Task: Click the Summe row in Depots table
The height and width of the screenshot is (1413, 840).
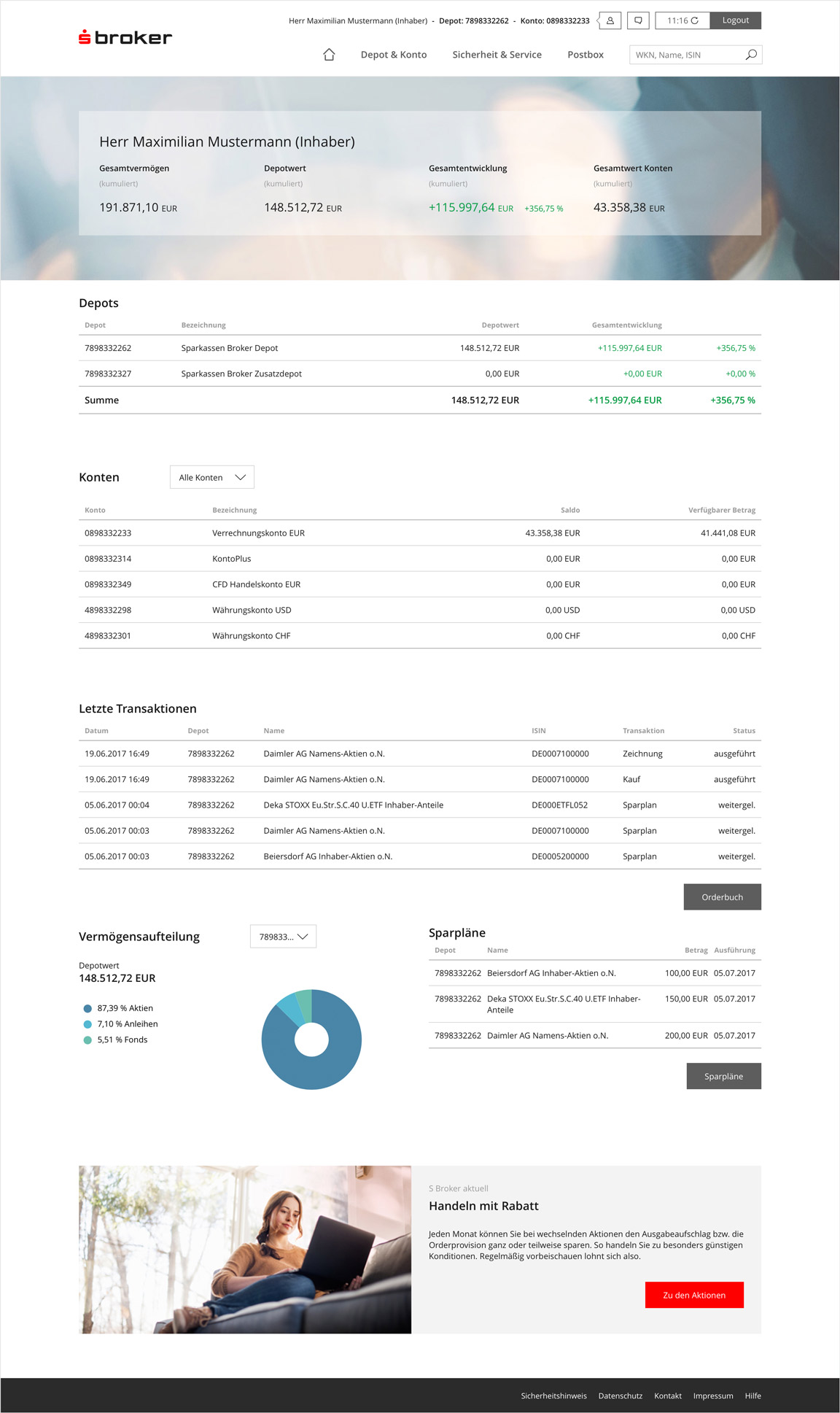Action: [x=420, y=400]
